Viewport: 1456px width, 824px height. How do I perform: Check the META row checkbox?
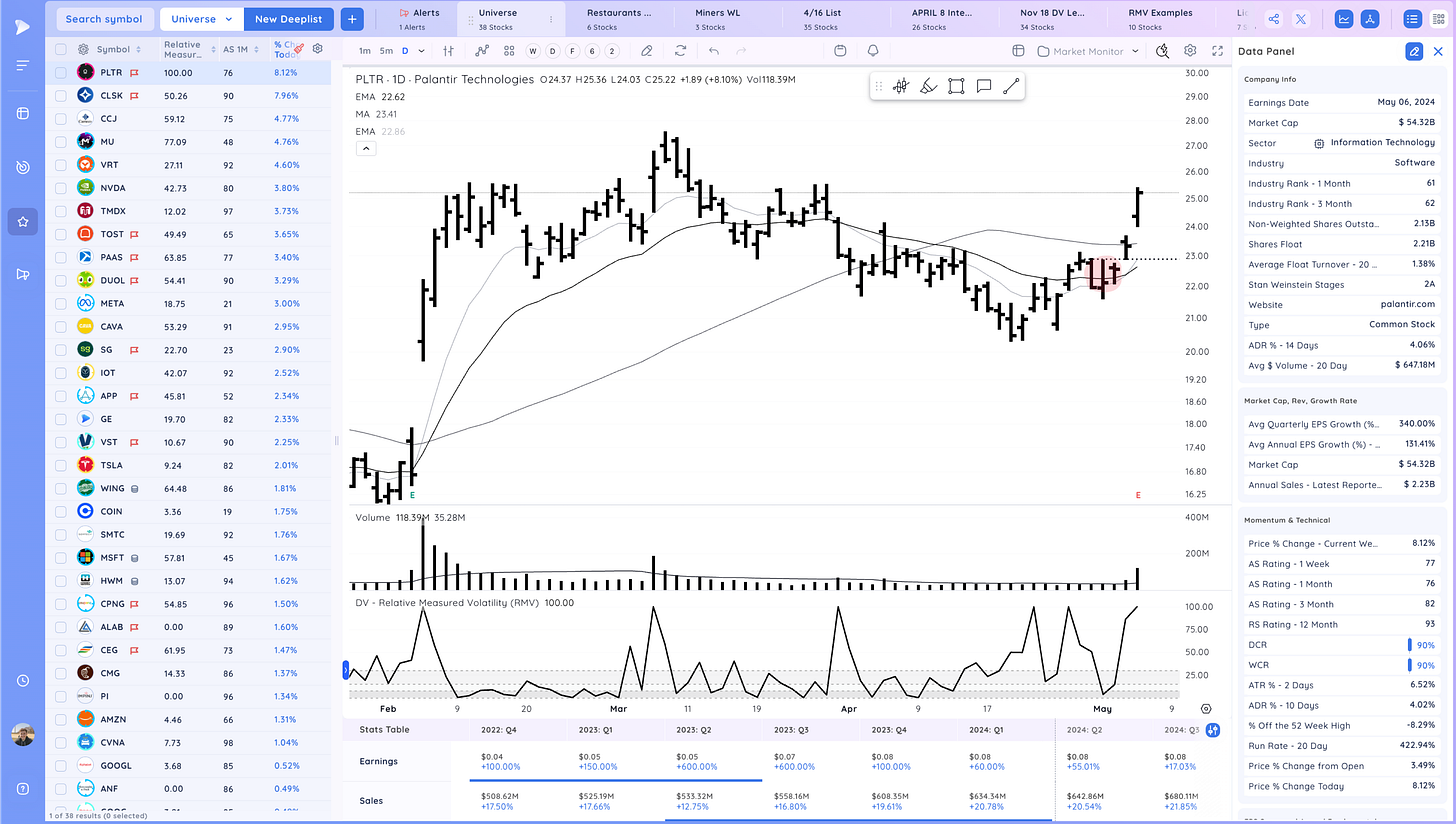click(61, 303)
